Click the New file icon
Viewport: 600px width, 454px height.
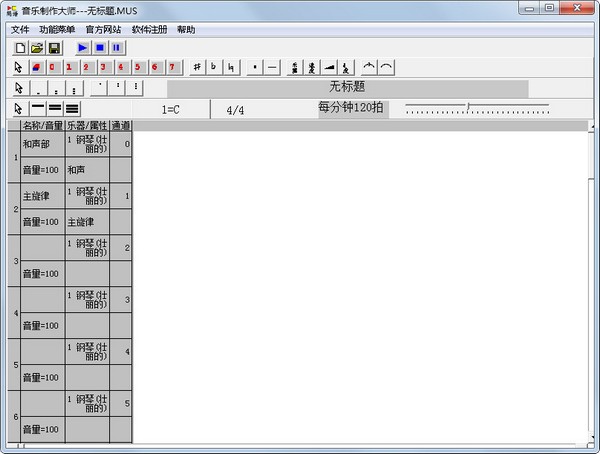[19, 47]
